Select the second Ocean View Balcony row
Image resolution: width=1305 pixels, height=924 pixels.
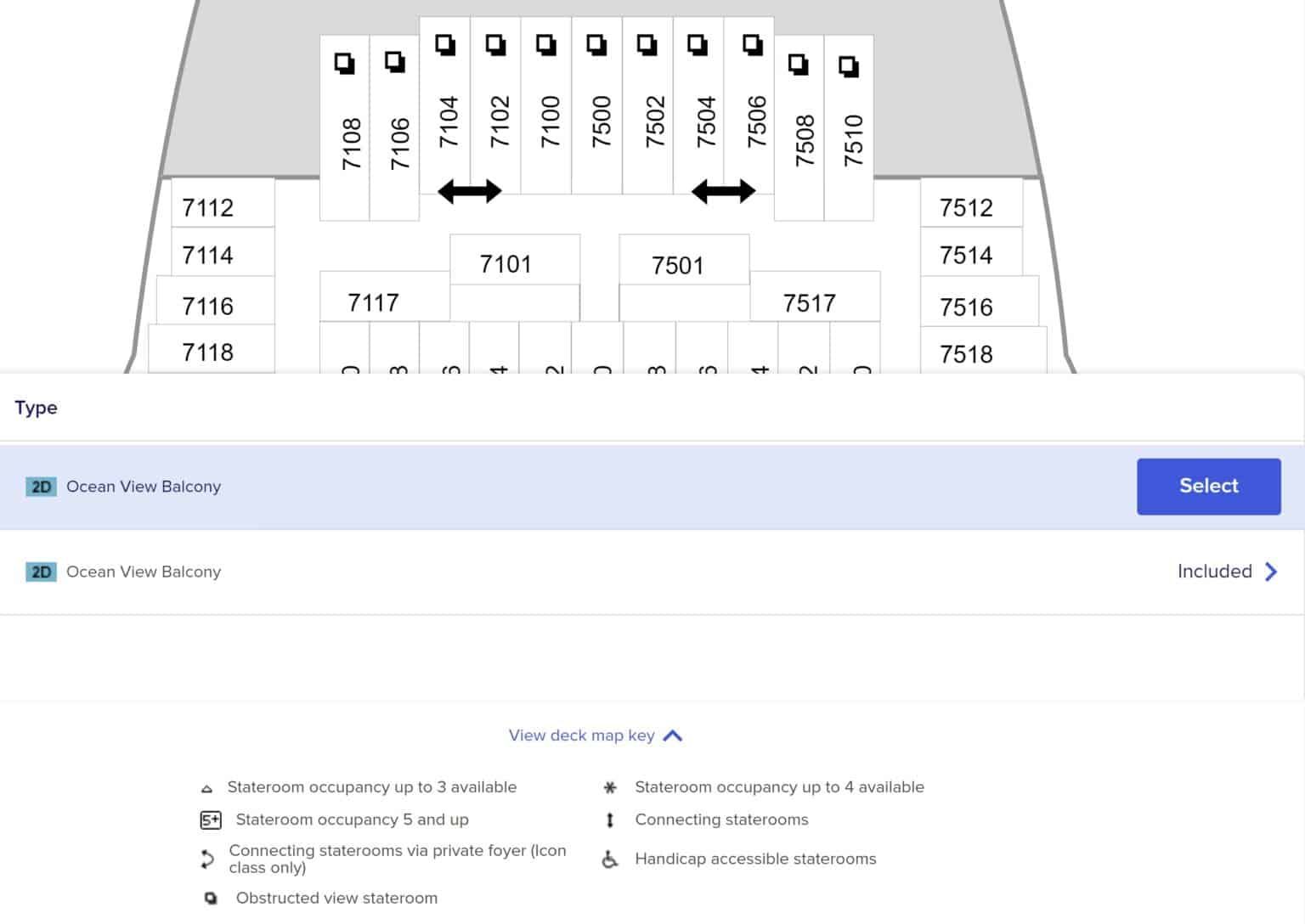tap(595, 572)
